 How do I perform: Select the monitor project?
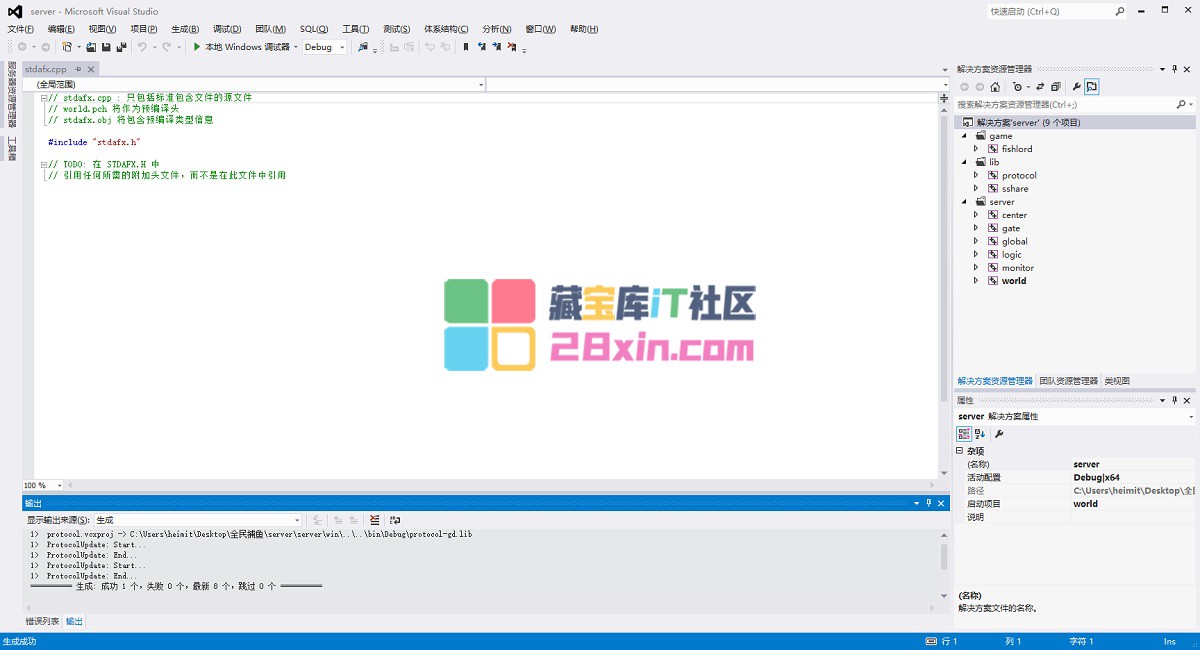[1018, 268]
